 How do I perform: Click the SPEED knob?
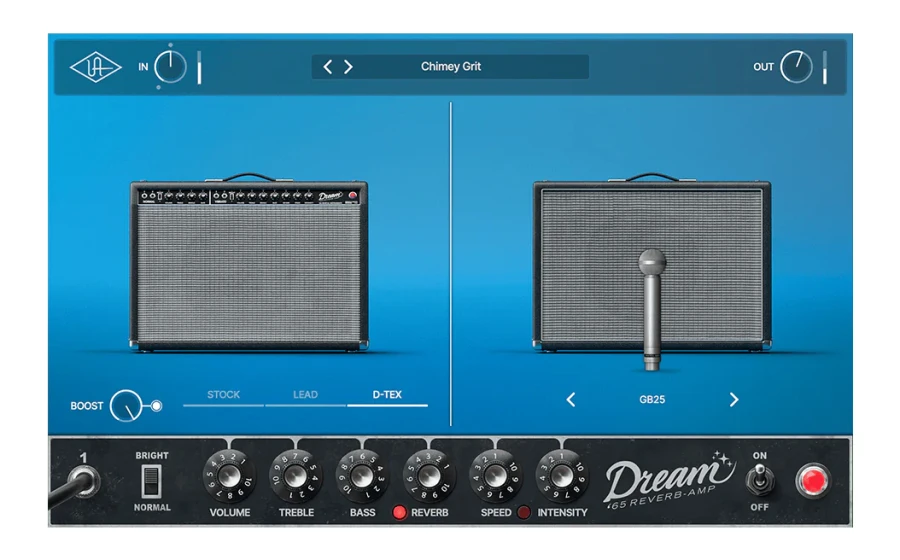[495, 476]
